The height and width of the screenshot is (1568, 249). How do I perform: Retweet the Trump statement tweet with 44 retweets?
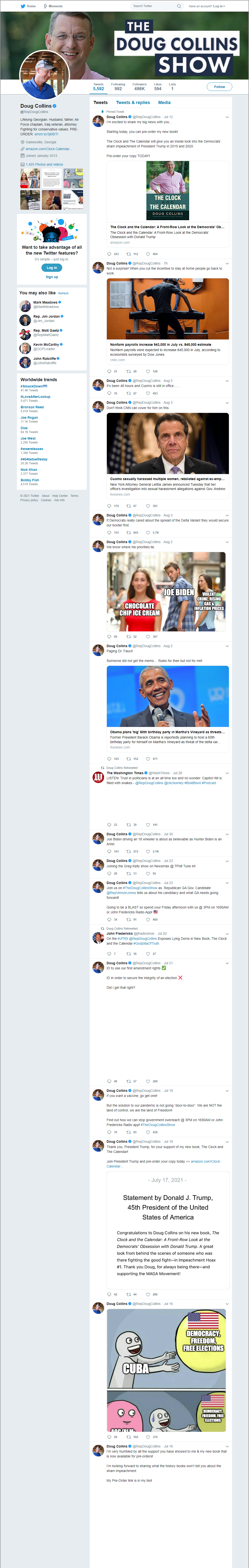(x=128, y=1295)
